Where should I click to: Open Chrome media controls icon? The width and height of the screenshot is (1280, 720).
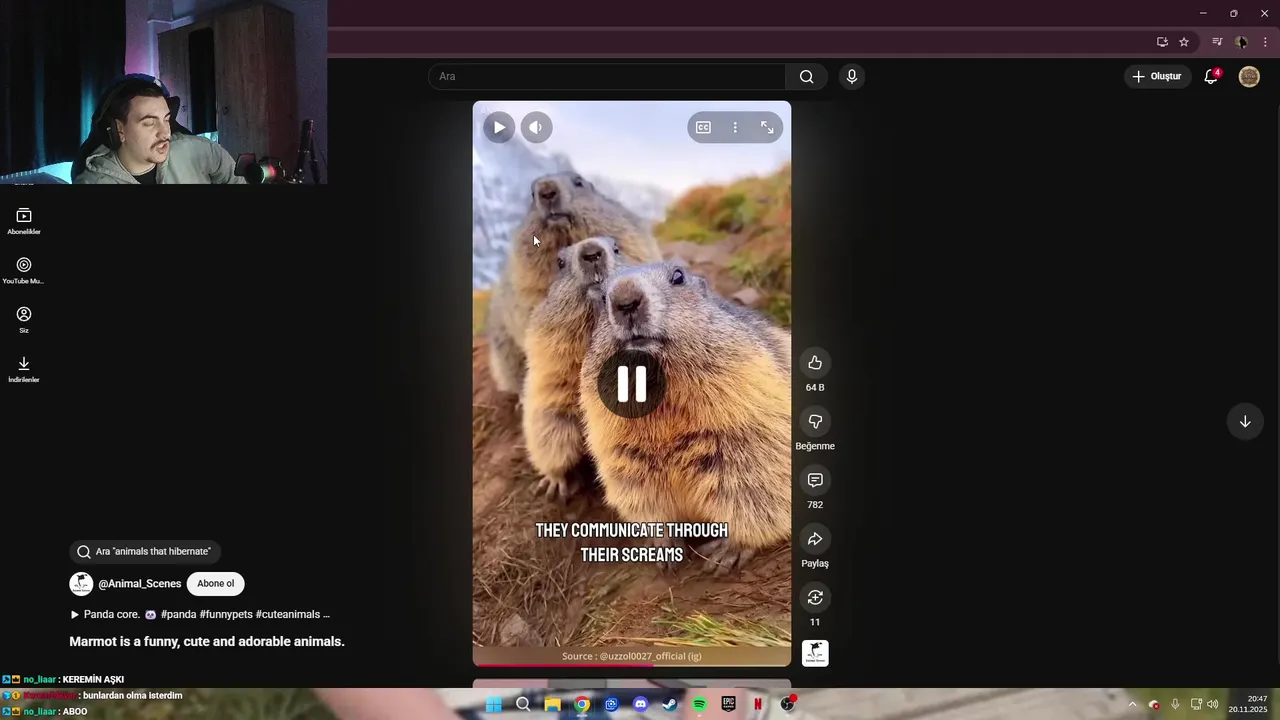1217,42
